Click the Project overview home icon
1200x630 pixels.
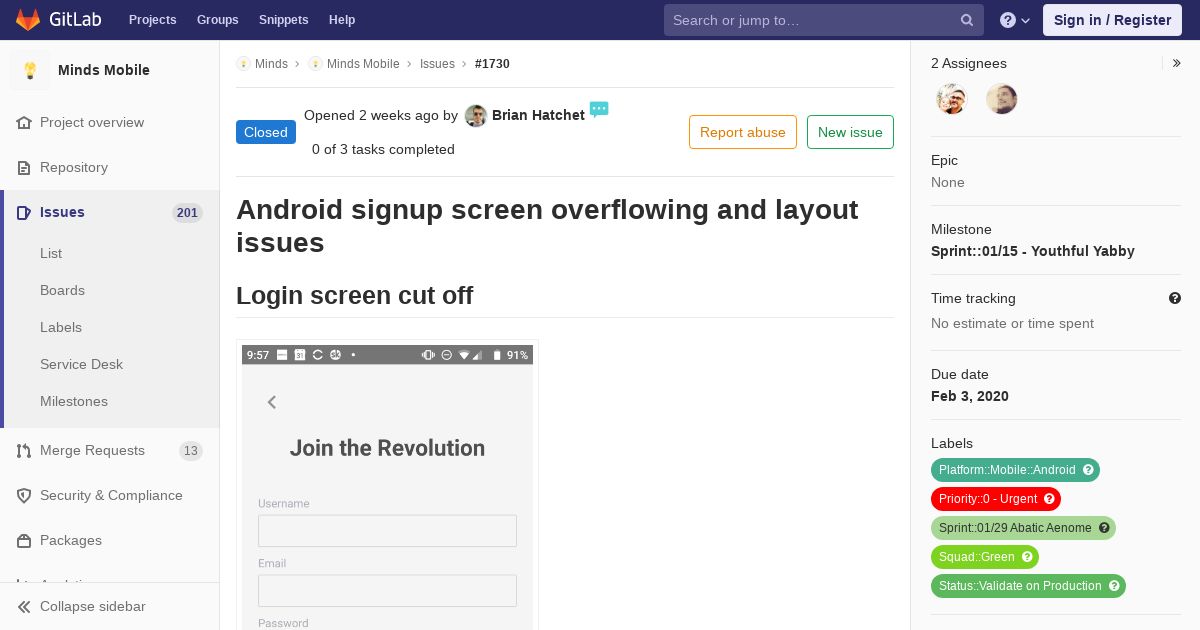[24, 122]
